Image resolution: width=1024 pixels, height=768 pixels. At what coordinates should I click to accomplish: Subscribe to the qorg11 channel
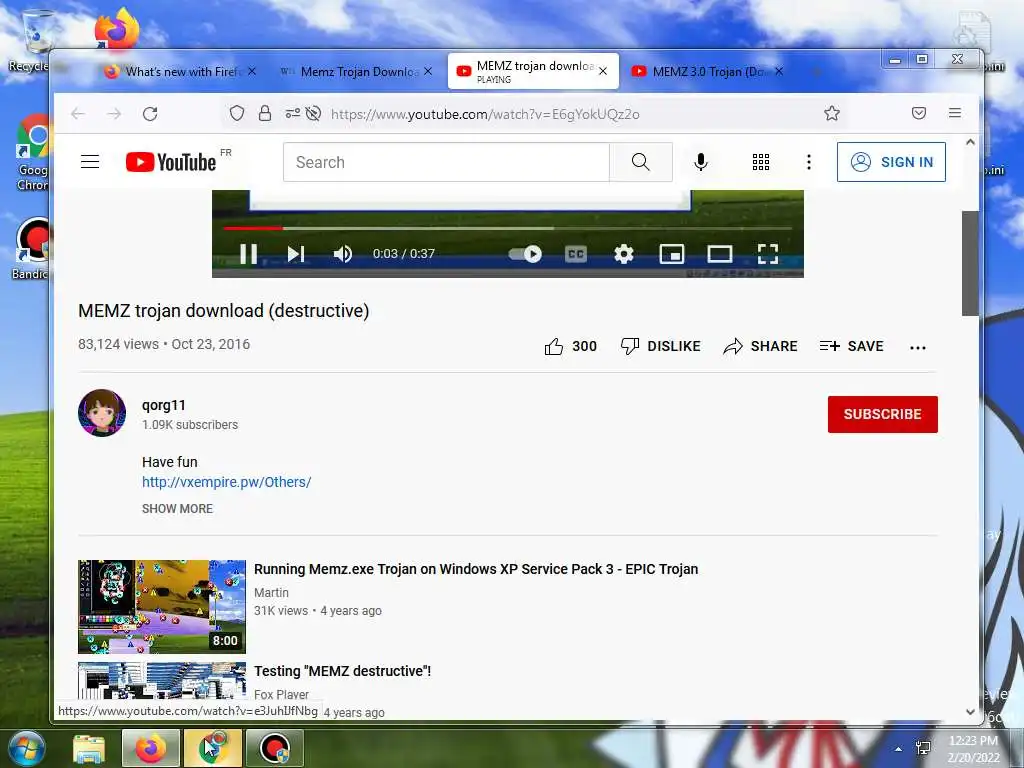tap(882, 414)
